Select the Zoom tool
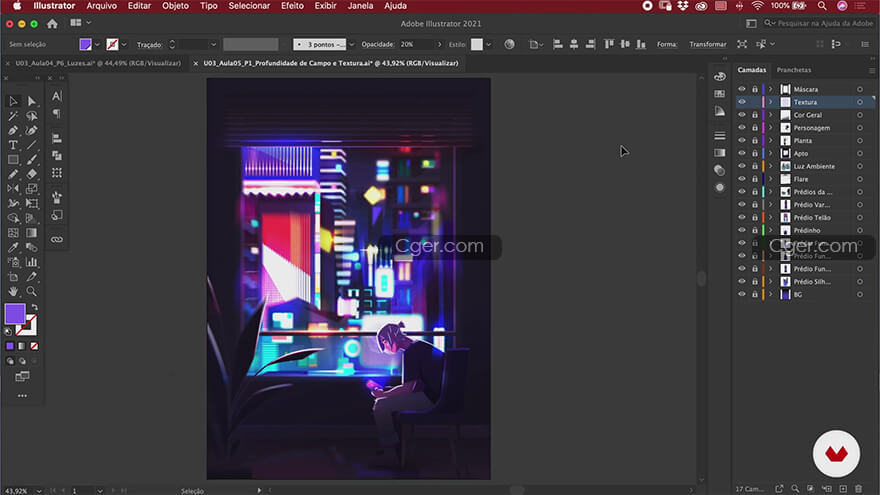Screen dimensions: 880x495 (x=31, y=291)
